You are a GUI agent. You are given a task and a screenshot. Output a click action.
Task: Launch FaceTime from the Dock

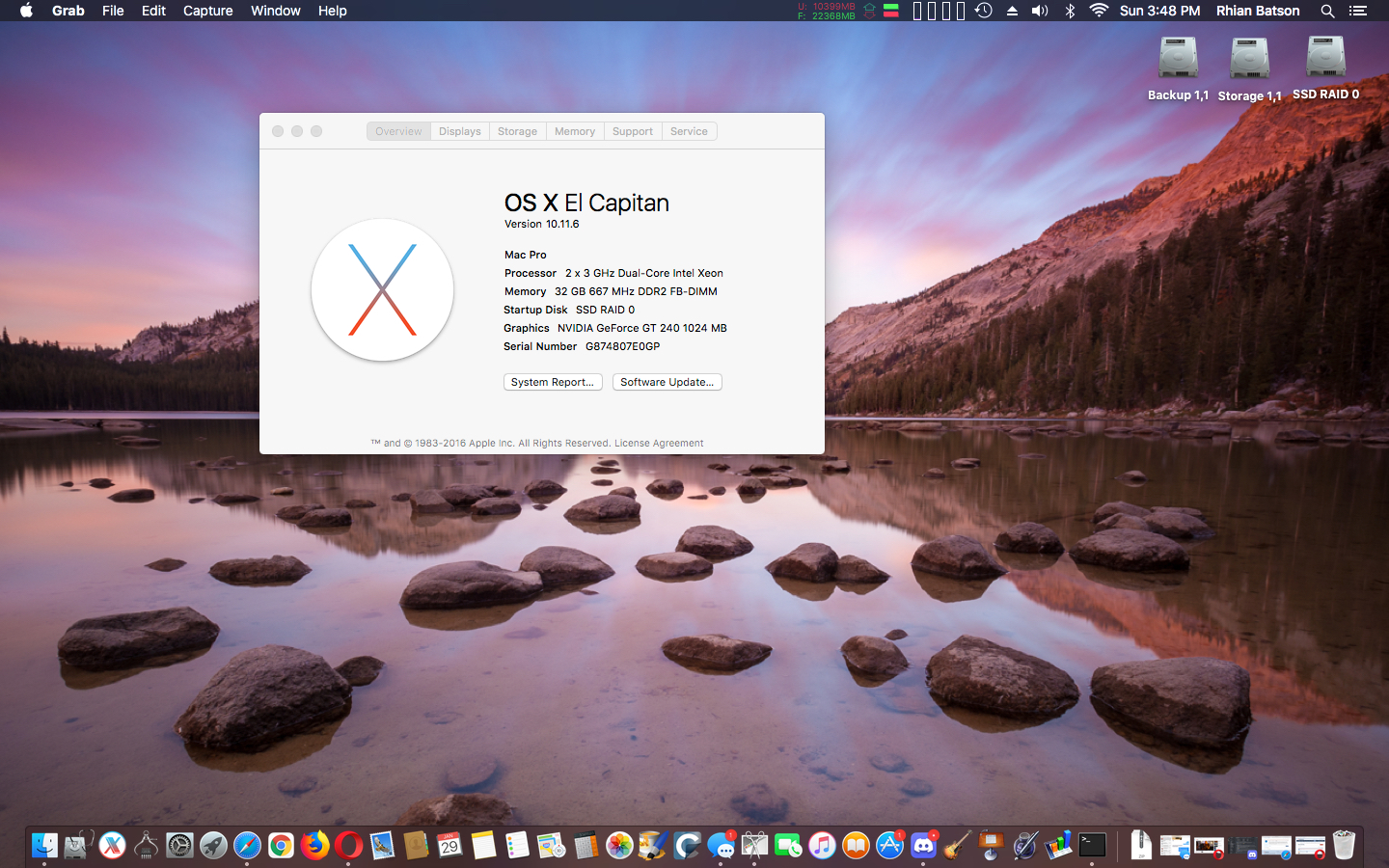click(x=788, y=846)
